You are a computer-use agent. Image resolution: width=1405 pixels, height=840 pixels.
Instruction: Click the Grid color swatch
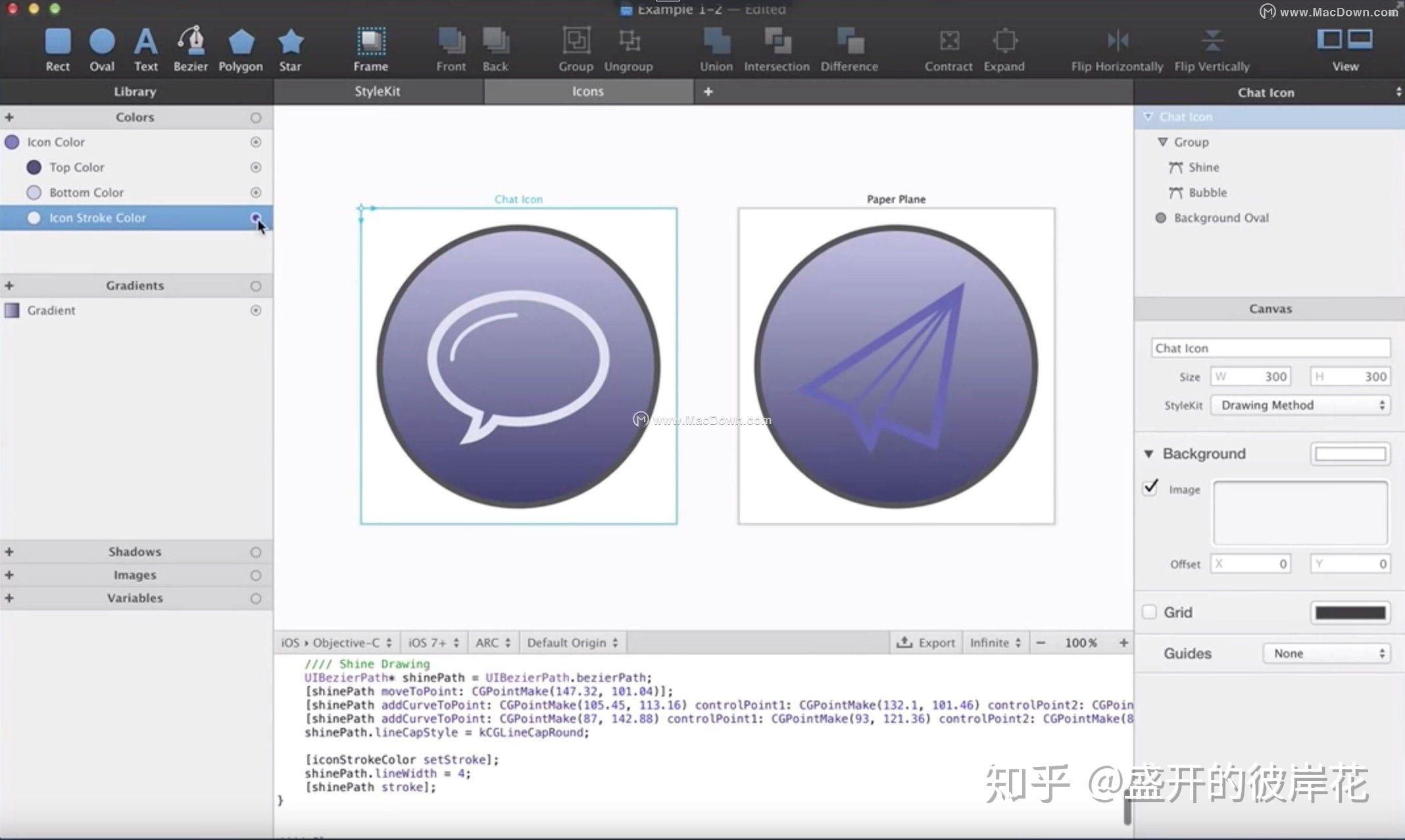tap(1350, 612)
